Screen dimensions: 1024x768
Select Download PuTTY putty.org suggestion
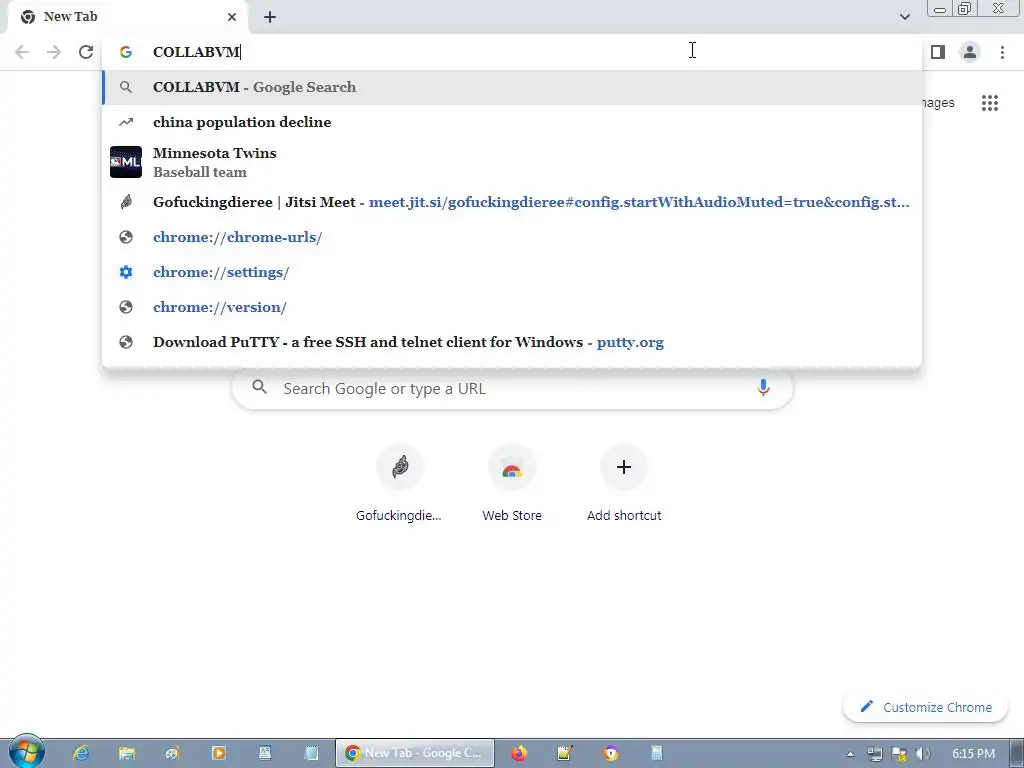click(x=513, y=342)
